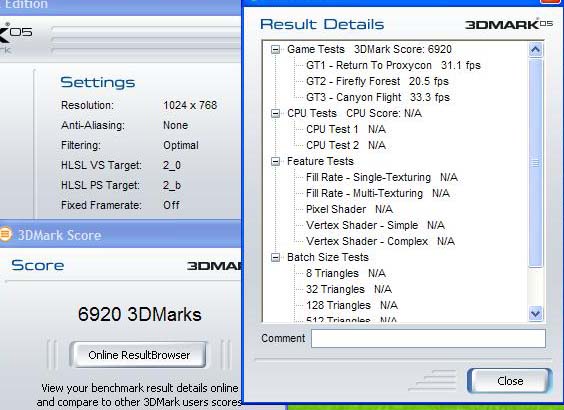Click the vertical scrollbar thumb in results list
Viewport: 564px width, 410px height.
point(536,163)
